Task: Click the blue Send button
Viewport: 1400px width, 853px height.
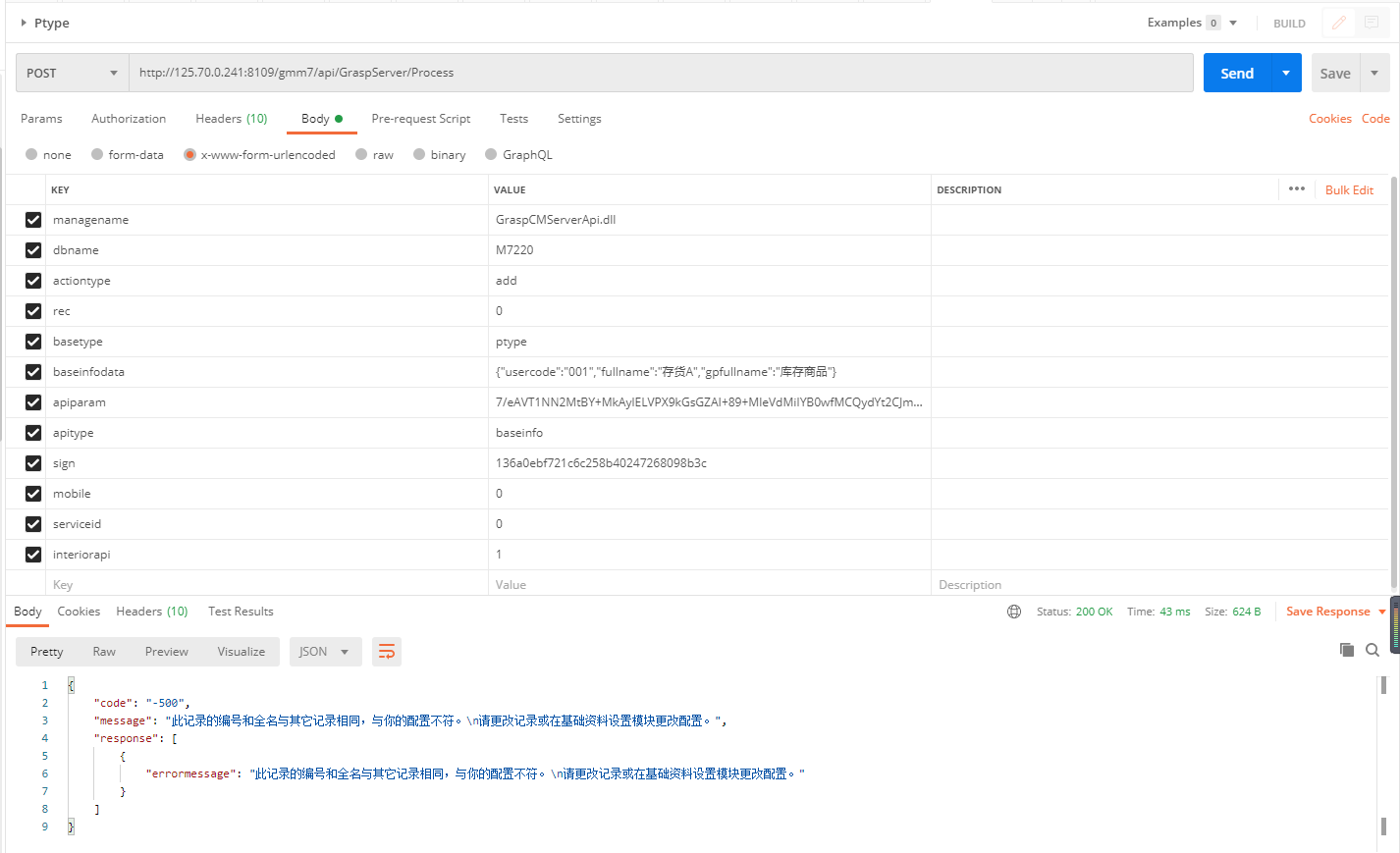Action: [1236, 73]
